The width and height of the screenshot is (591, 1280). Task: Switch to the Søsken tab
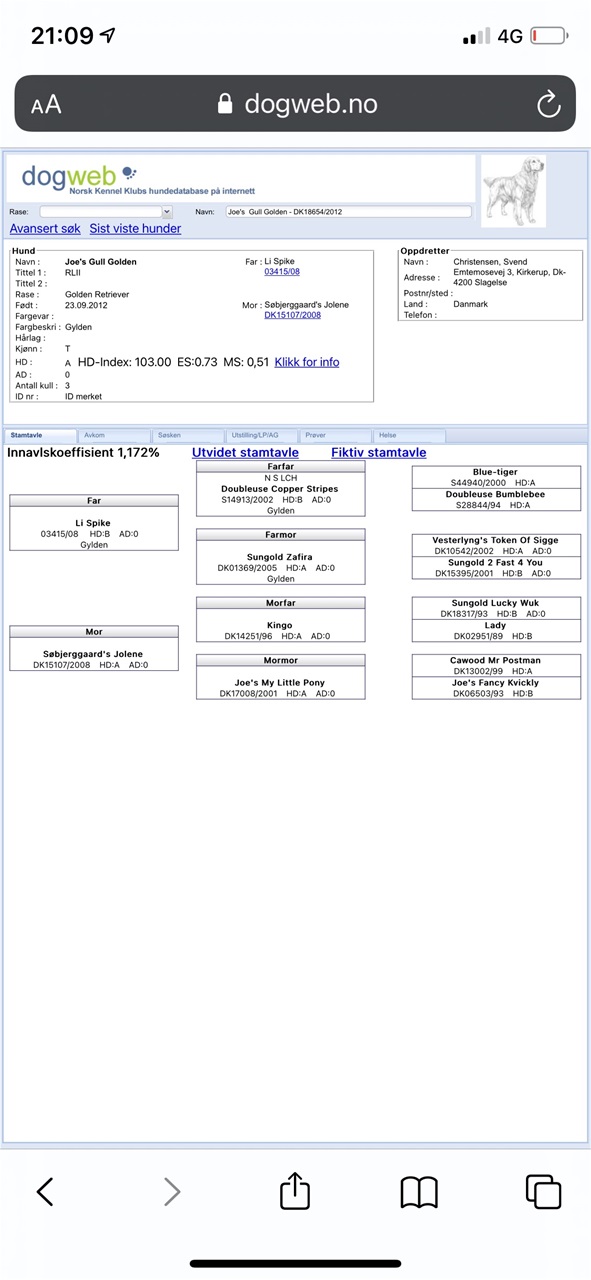(x=189, y=436)
